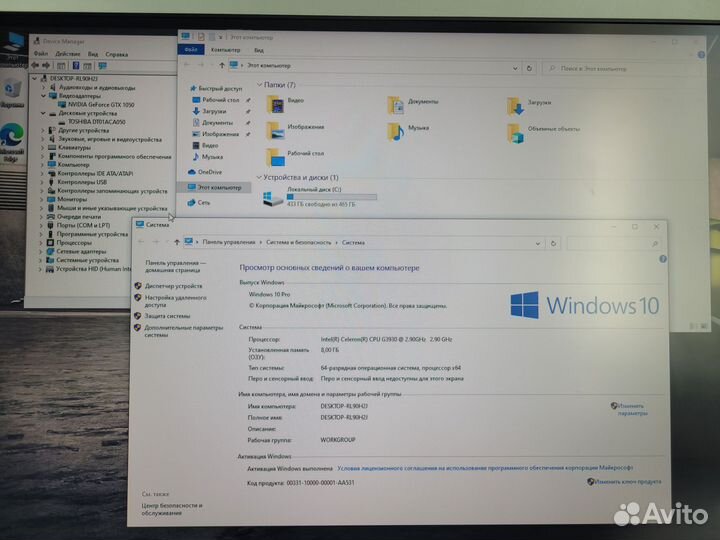Click the System window search field
Screen dimensions: 720x540
coord(614,243)
